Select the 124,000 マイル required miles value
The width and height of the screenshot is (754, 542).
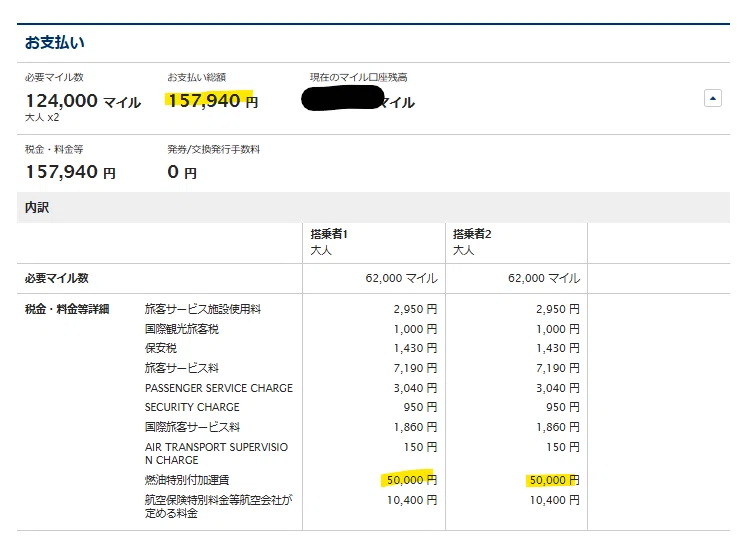(83, 101)
